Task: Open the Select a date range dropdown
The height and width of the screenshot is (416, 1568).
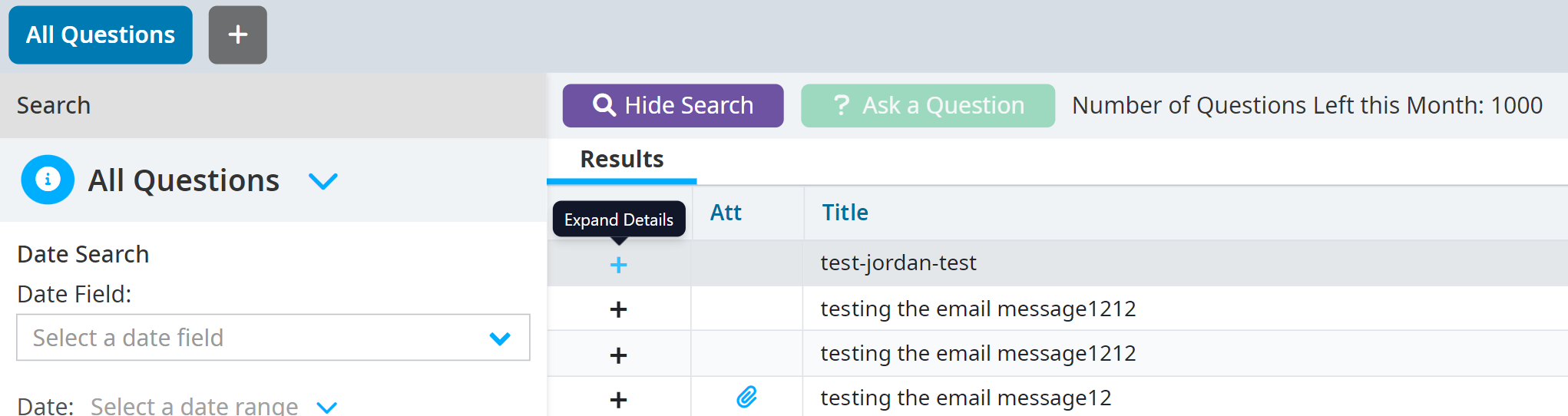Action: 326,406
